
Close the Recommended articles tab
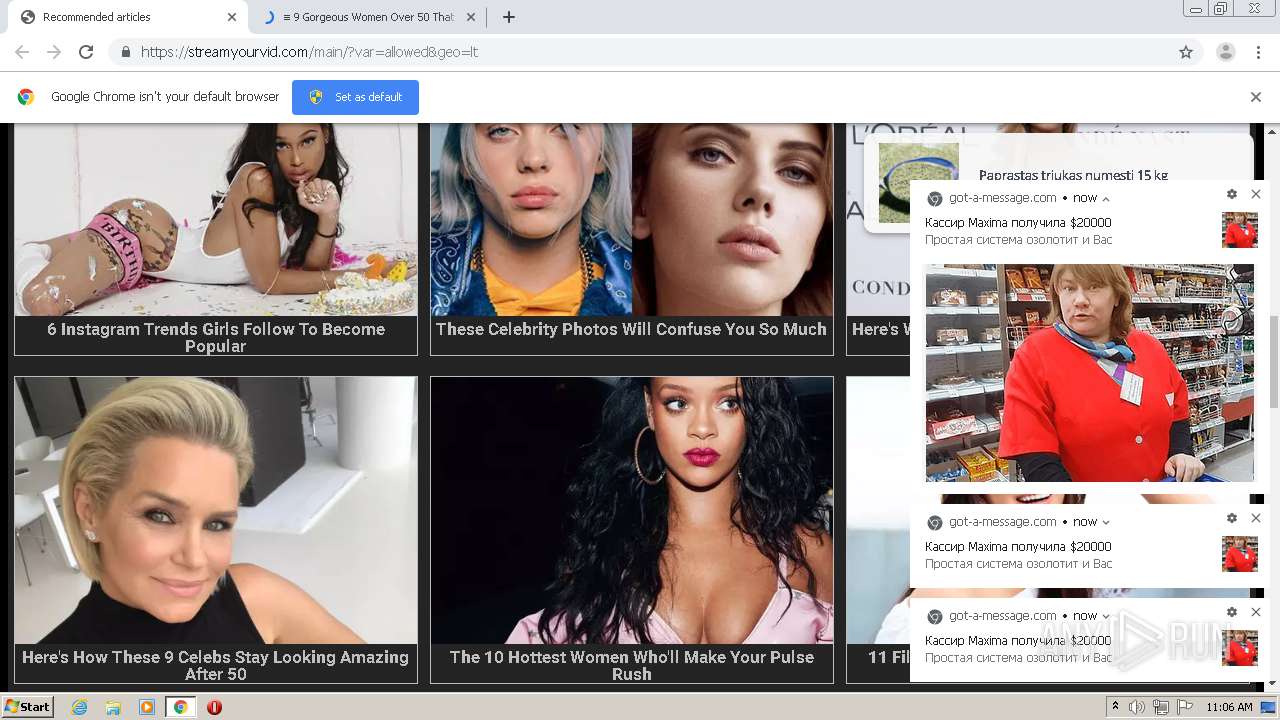point(232,17)
